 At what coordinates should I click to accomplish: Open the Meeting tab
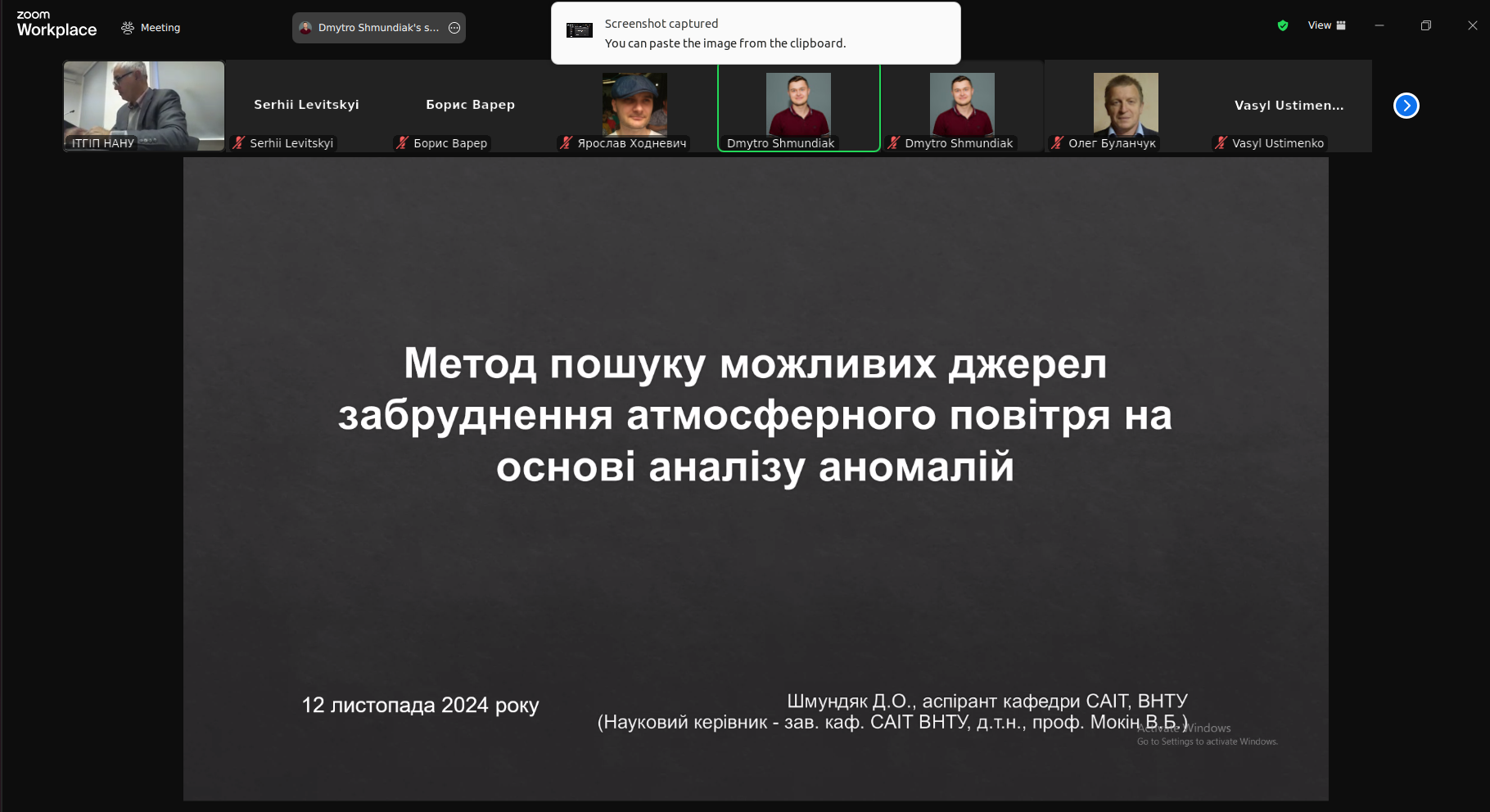click(x=151, y=28)
